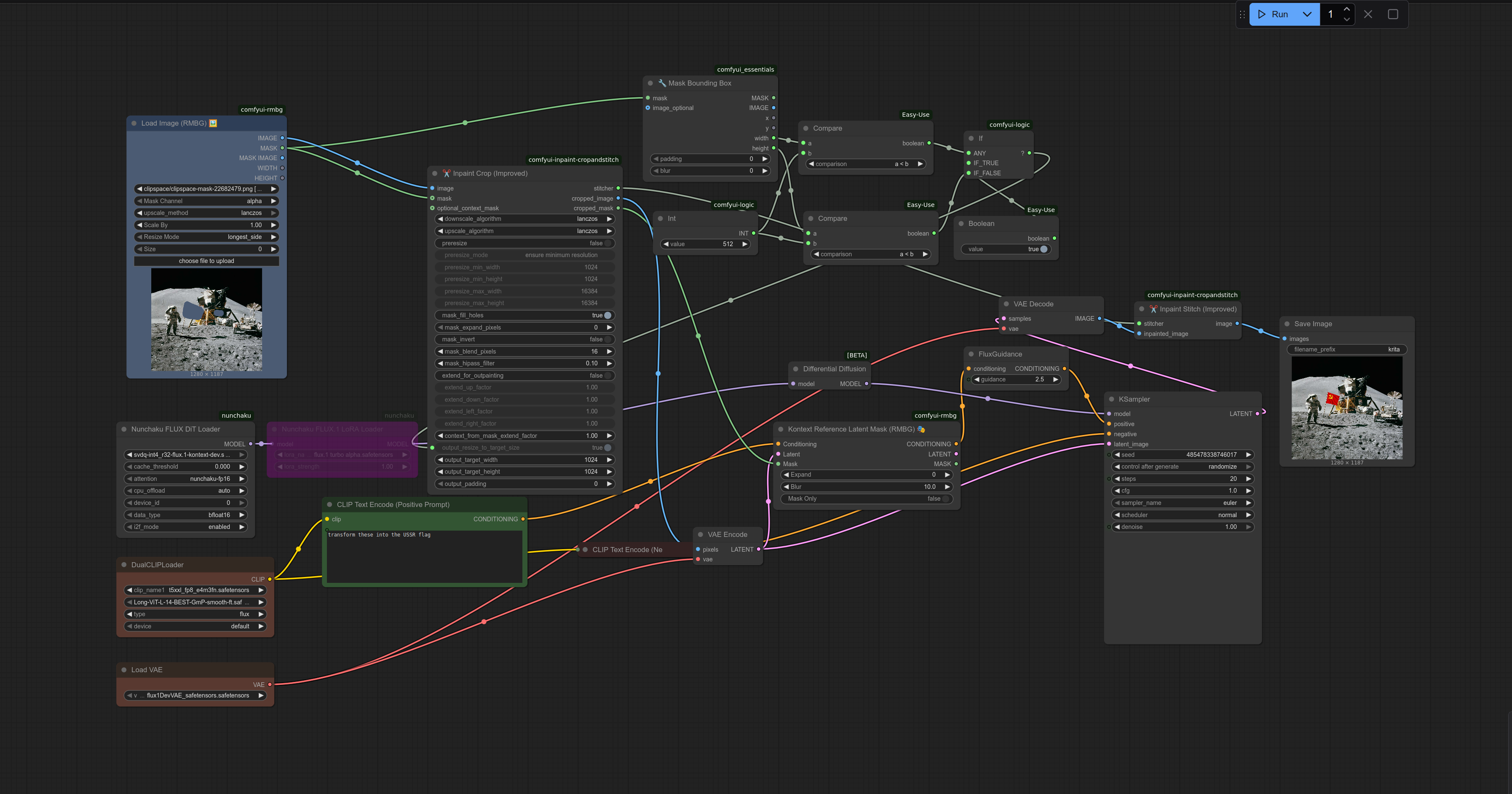The width and height of the screenshot is (1512, 794).
Task: Collapse the Save Image node title dot
Action: click(x=1287, y=324)
